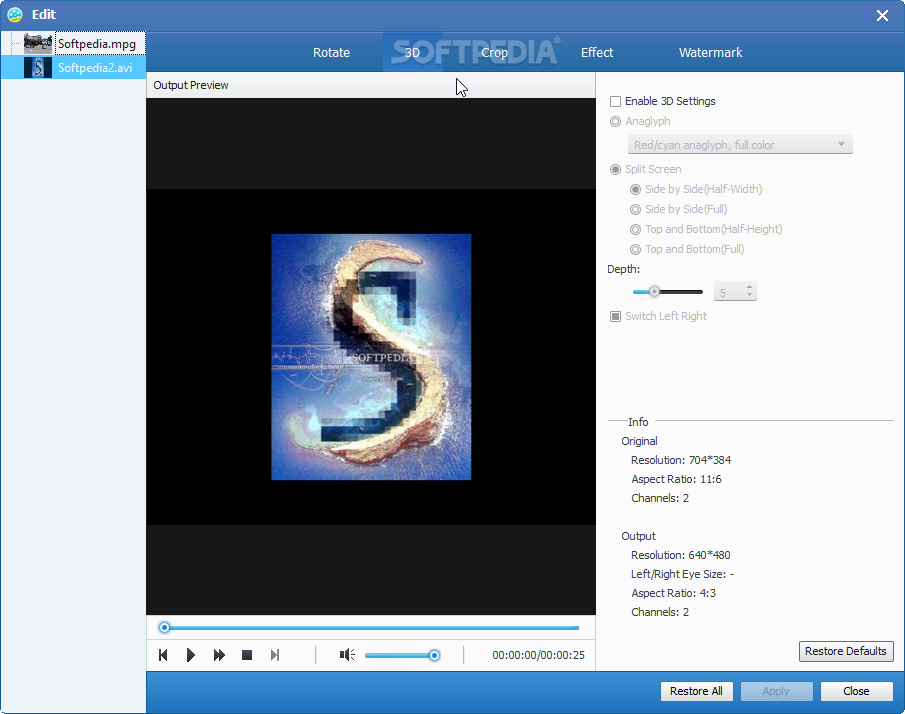Select the Split Screen radio option
The image size is (905, 714).
tap(615, 169)
